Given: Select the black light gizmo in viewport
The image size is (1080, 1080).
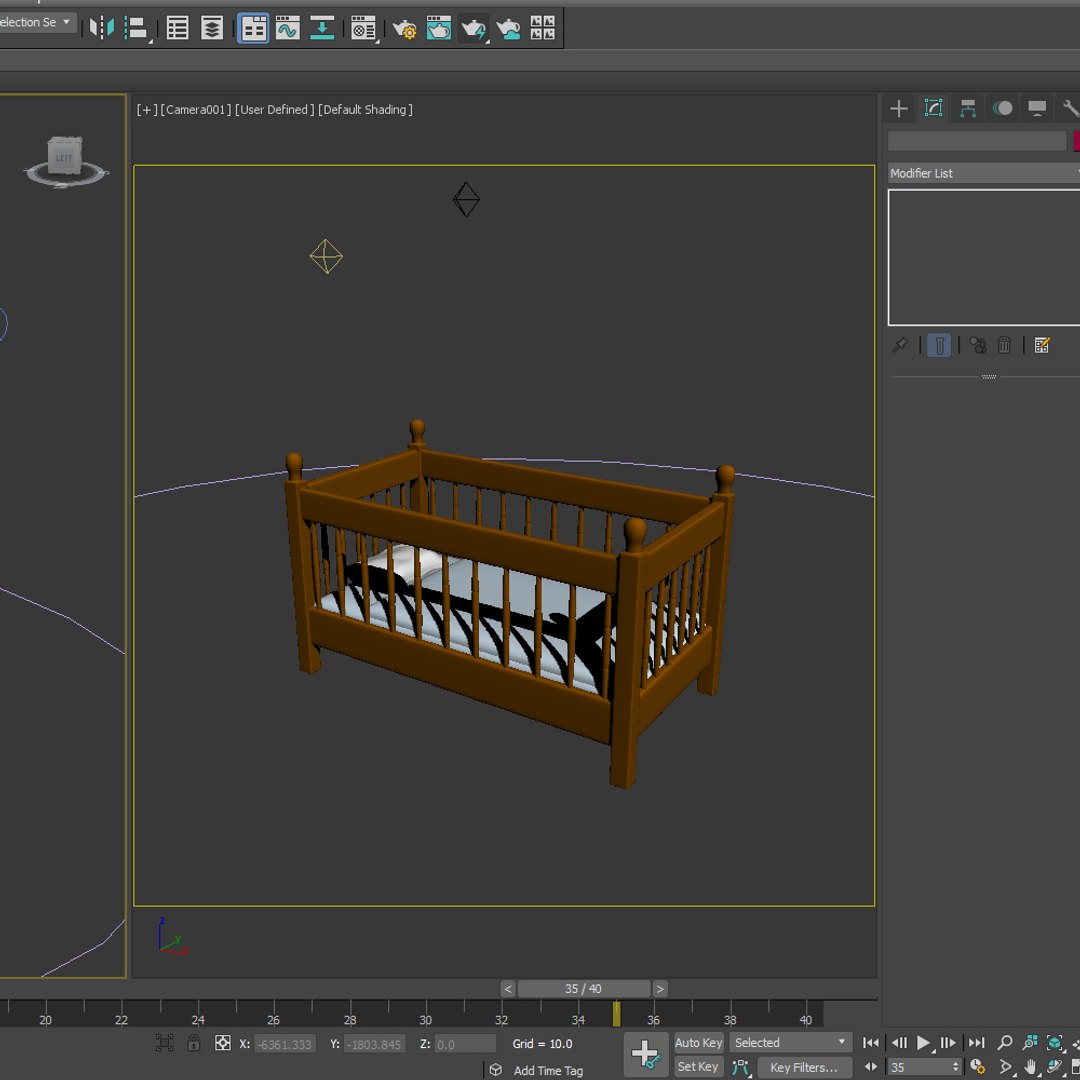Looking at the screenshot, I should tap(466, 200).
